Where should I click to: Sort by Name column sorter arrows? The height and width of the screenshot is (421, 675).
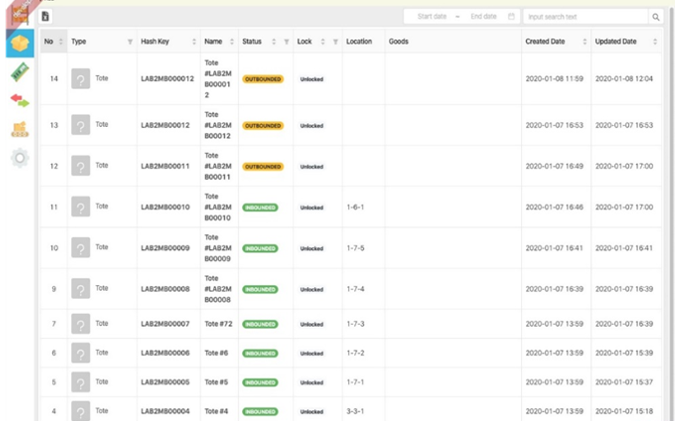pos(232,42)
